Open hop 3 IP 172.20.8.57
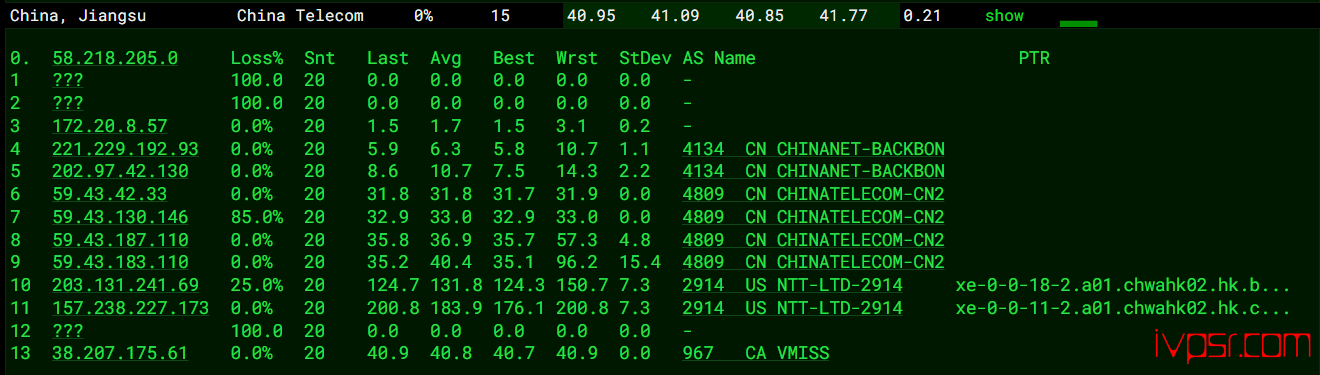The height and width of the screenshot is (375, 1320). [x=110, y=126]
